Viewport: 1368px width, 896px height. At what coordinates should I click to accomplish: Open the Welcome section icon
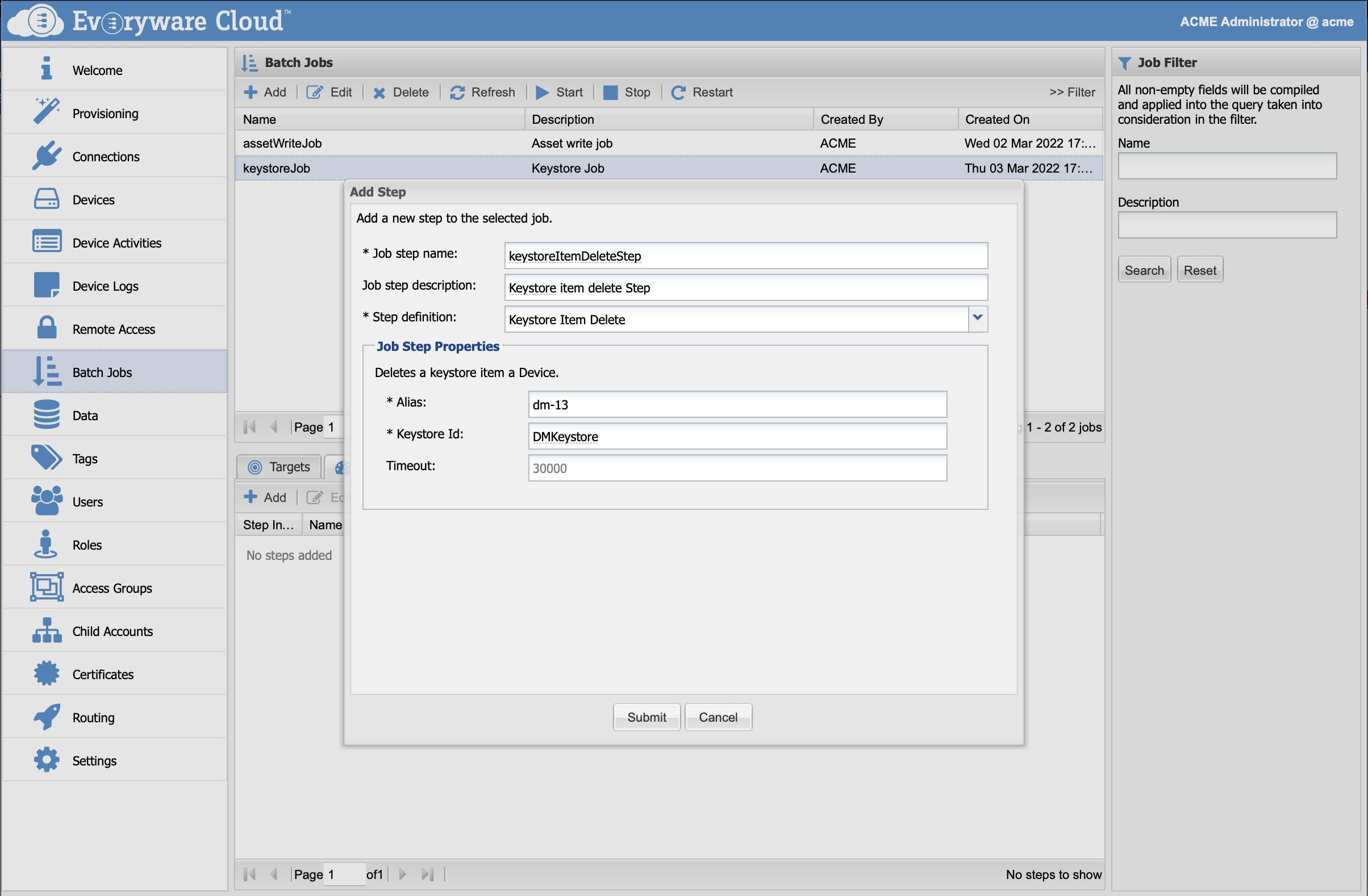[x=47, y=69]
